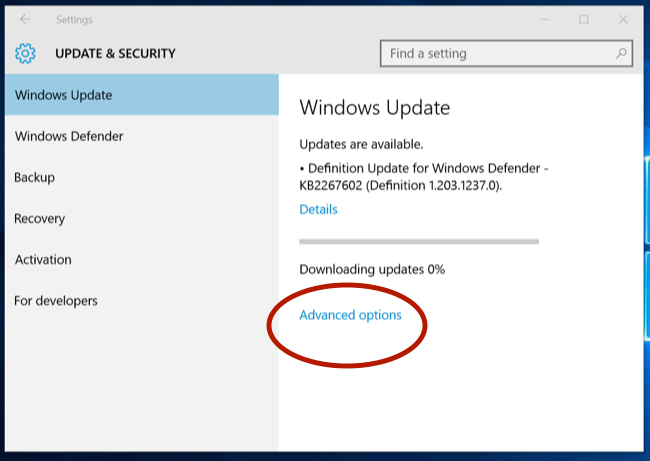Open the Advanced options link
650x461 pixels.
(x=350, y=315)
